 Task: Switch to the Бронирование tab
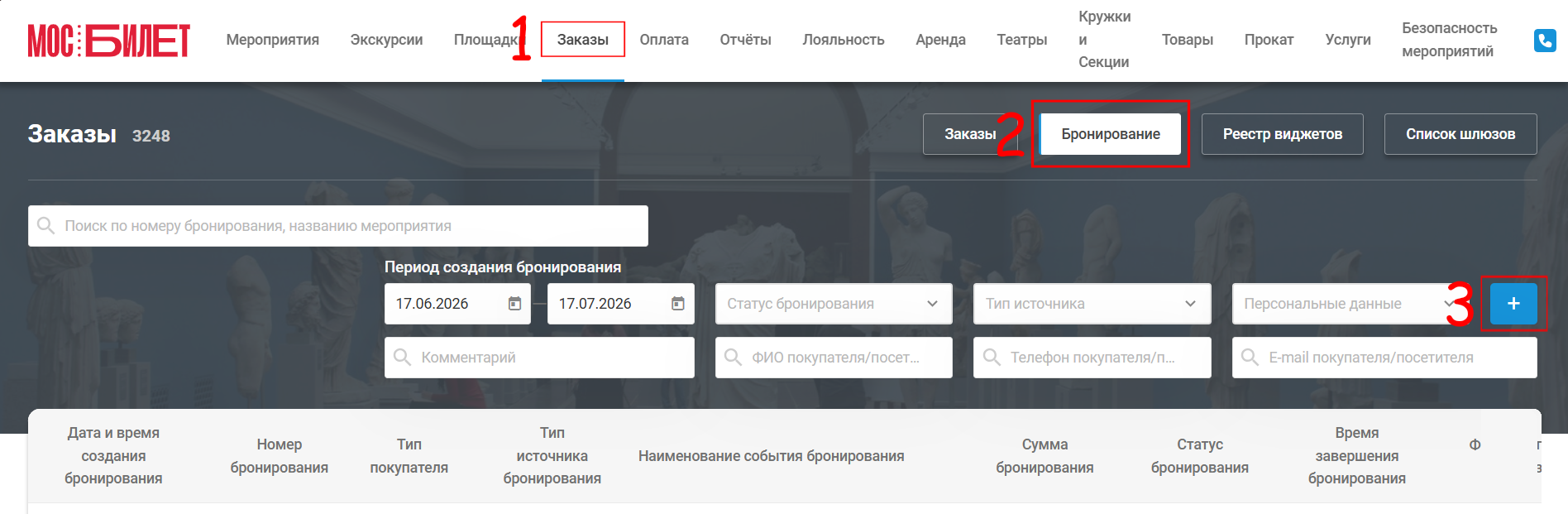[x=1111, y=134]
